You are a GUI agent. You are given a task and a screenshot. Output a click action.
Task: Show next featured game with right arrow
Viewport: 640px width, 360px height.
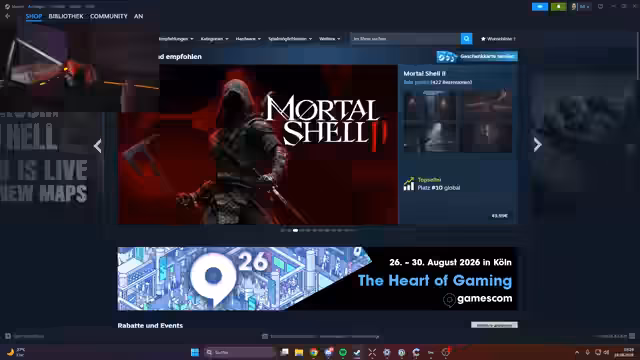[537, 144]
